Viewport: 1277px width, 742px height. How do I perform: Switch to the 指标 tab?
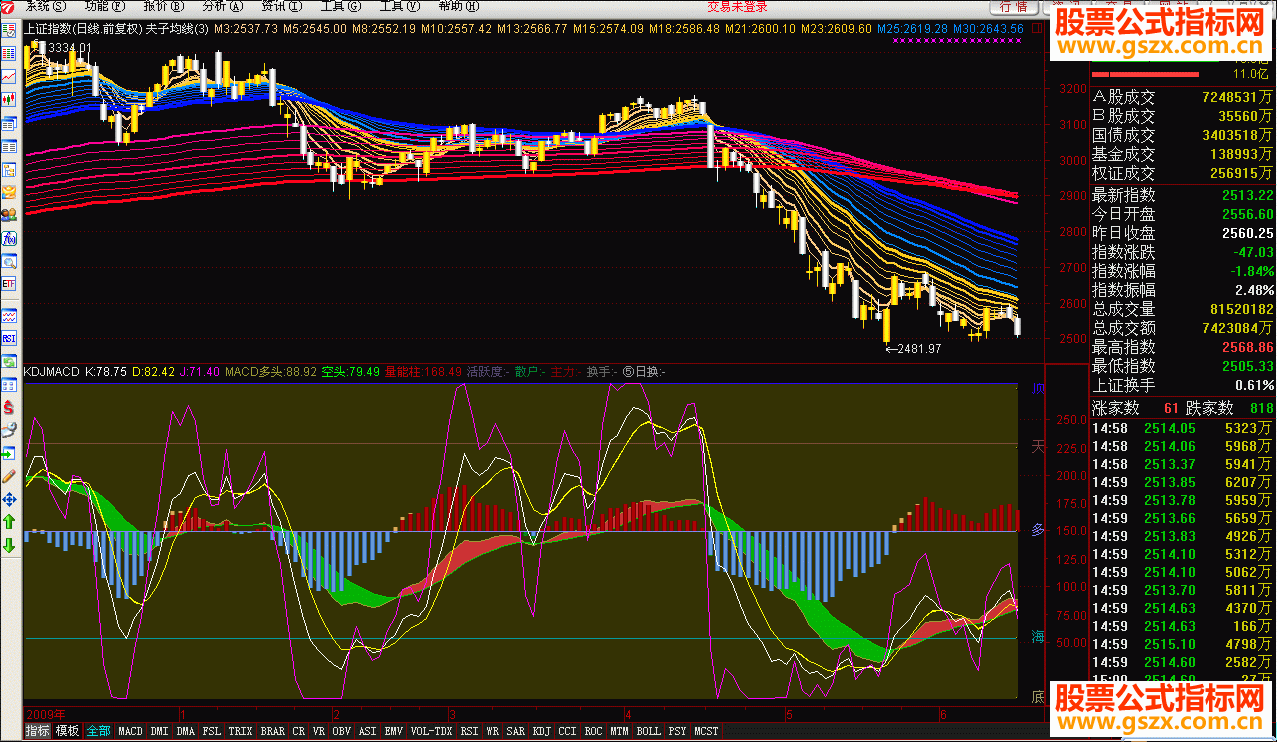pos(38,731)
